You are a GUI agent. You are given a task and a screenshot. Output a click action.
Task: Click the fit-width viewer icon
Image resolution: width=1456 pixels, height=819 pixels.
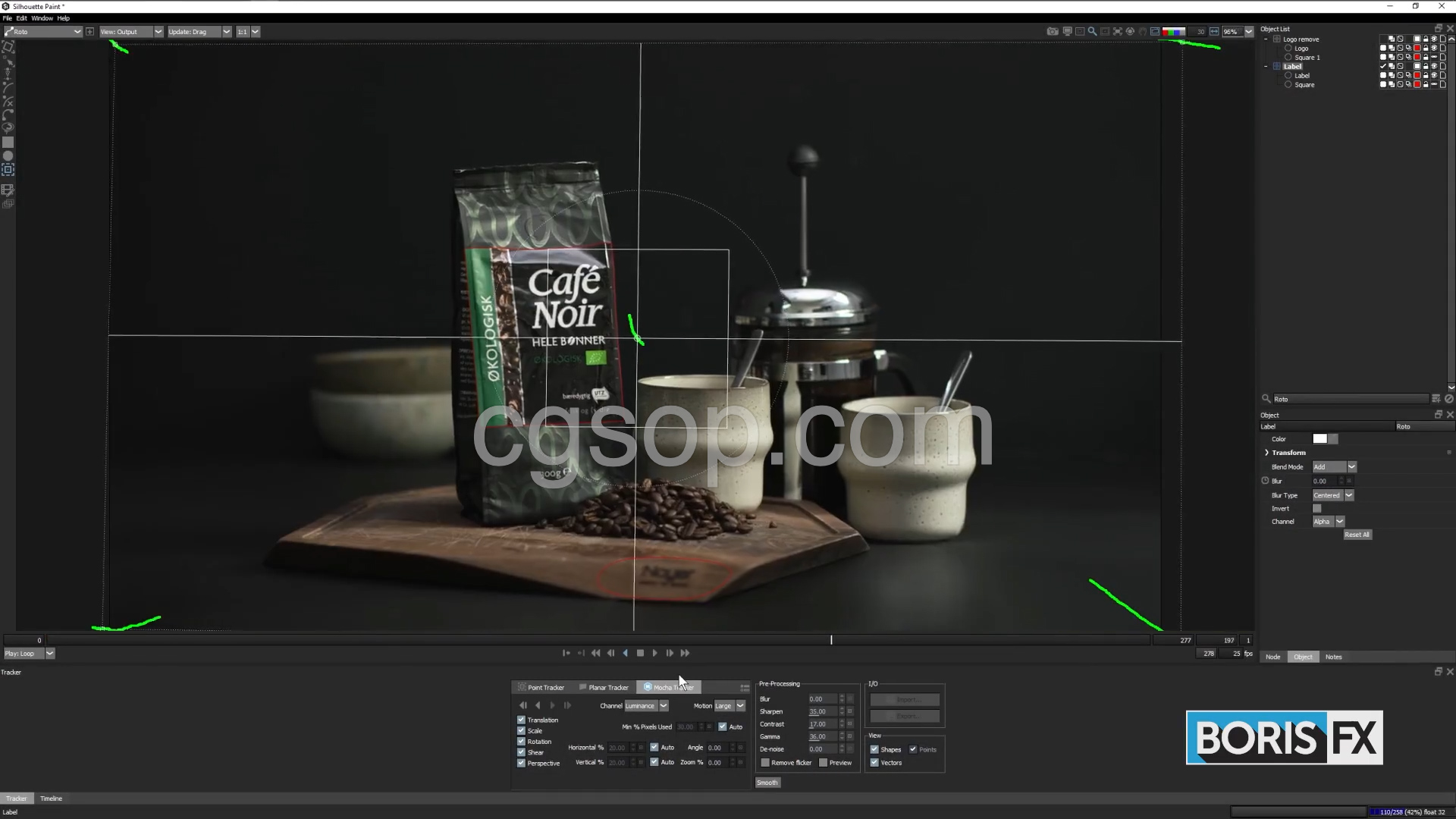coord(1214,32)
